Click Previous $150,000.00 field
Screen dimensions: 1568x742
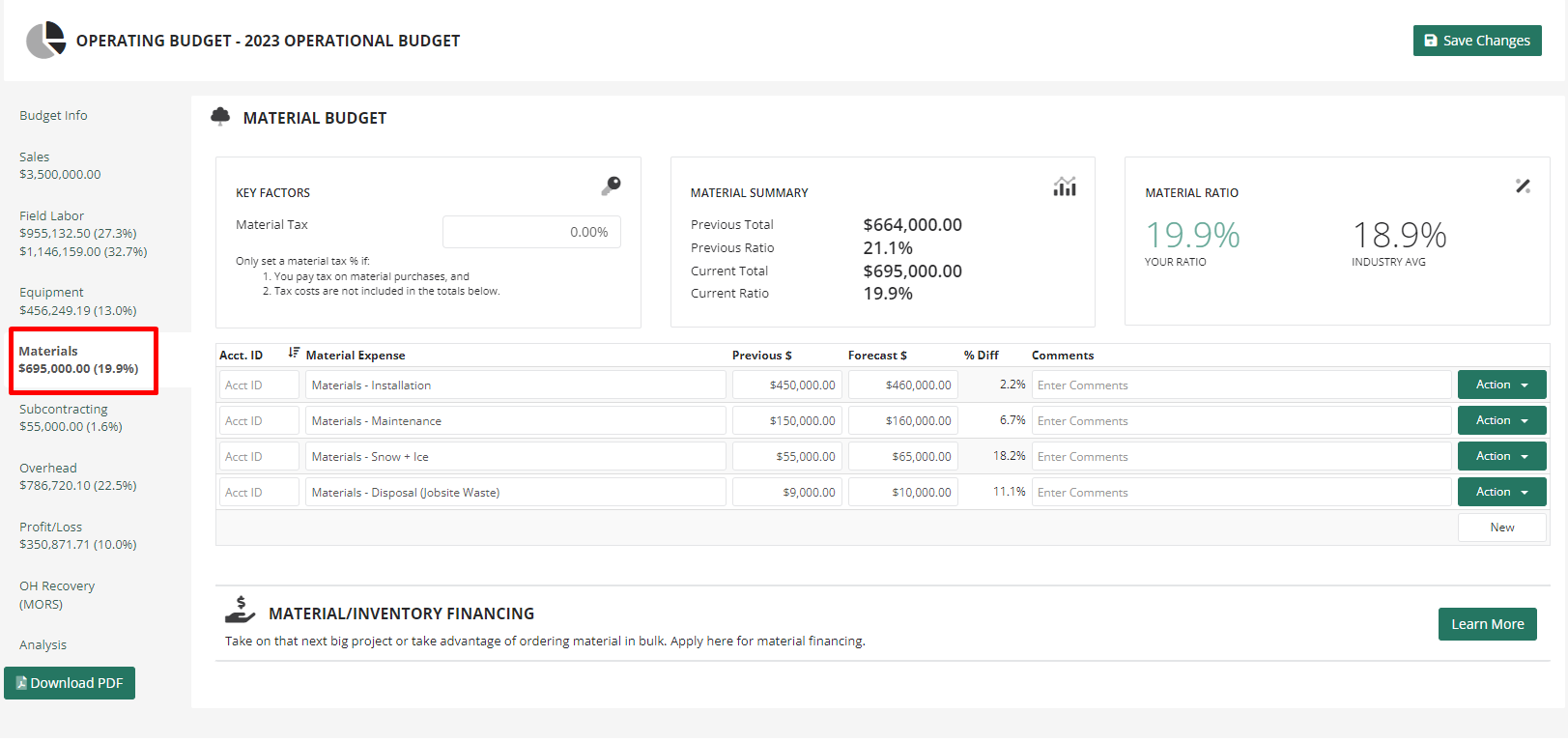click(x=787, y=420)
